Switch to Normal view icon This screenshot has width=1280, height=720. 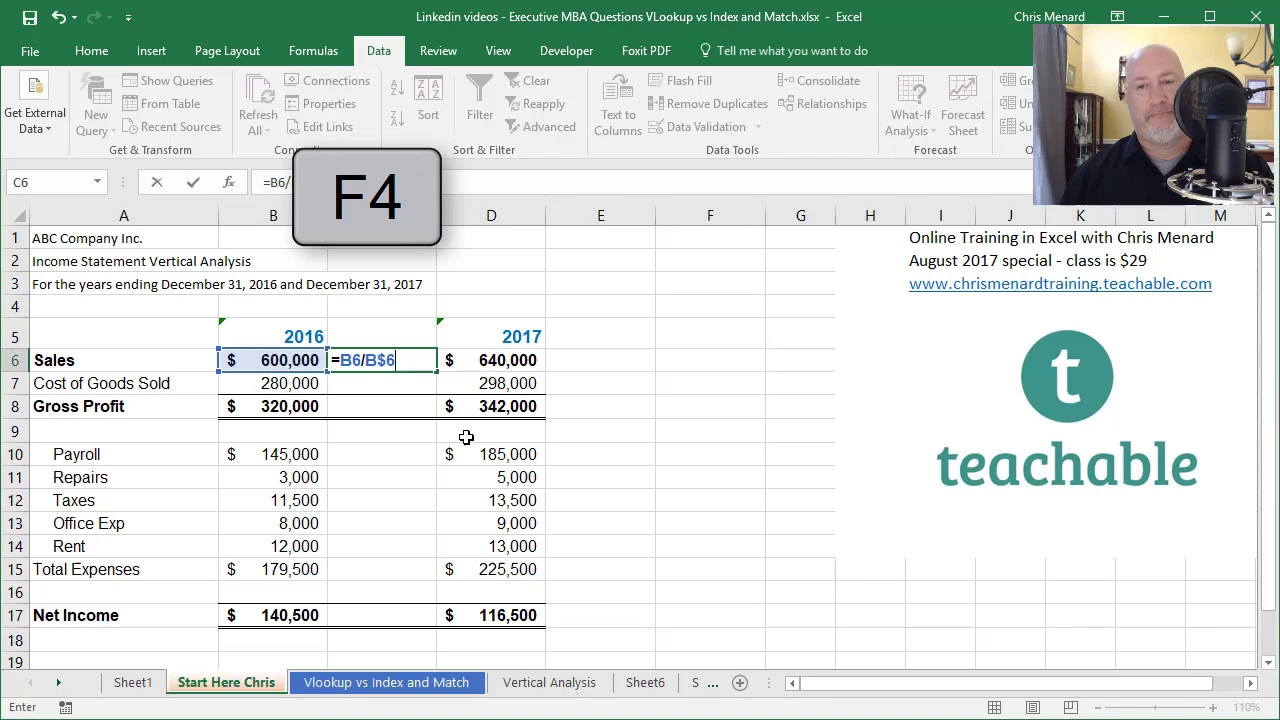click(x=994, y=708)
